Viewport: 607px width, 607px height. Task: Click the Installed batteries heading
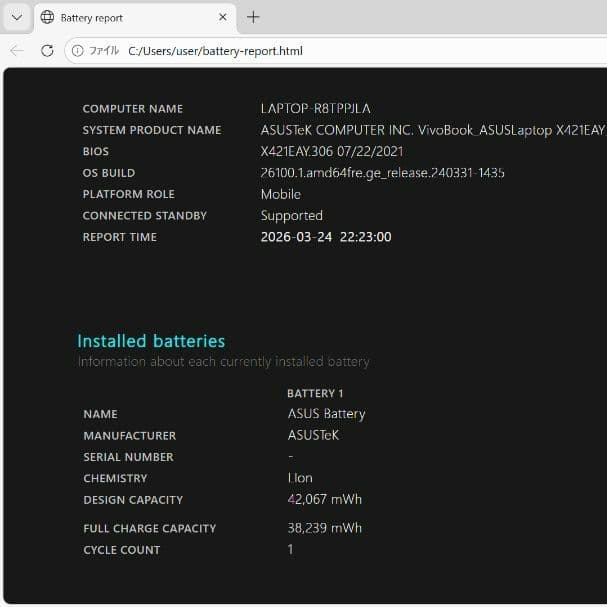click(151, 341)
